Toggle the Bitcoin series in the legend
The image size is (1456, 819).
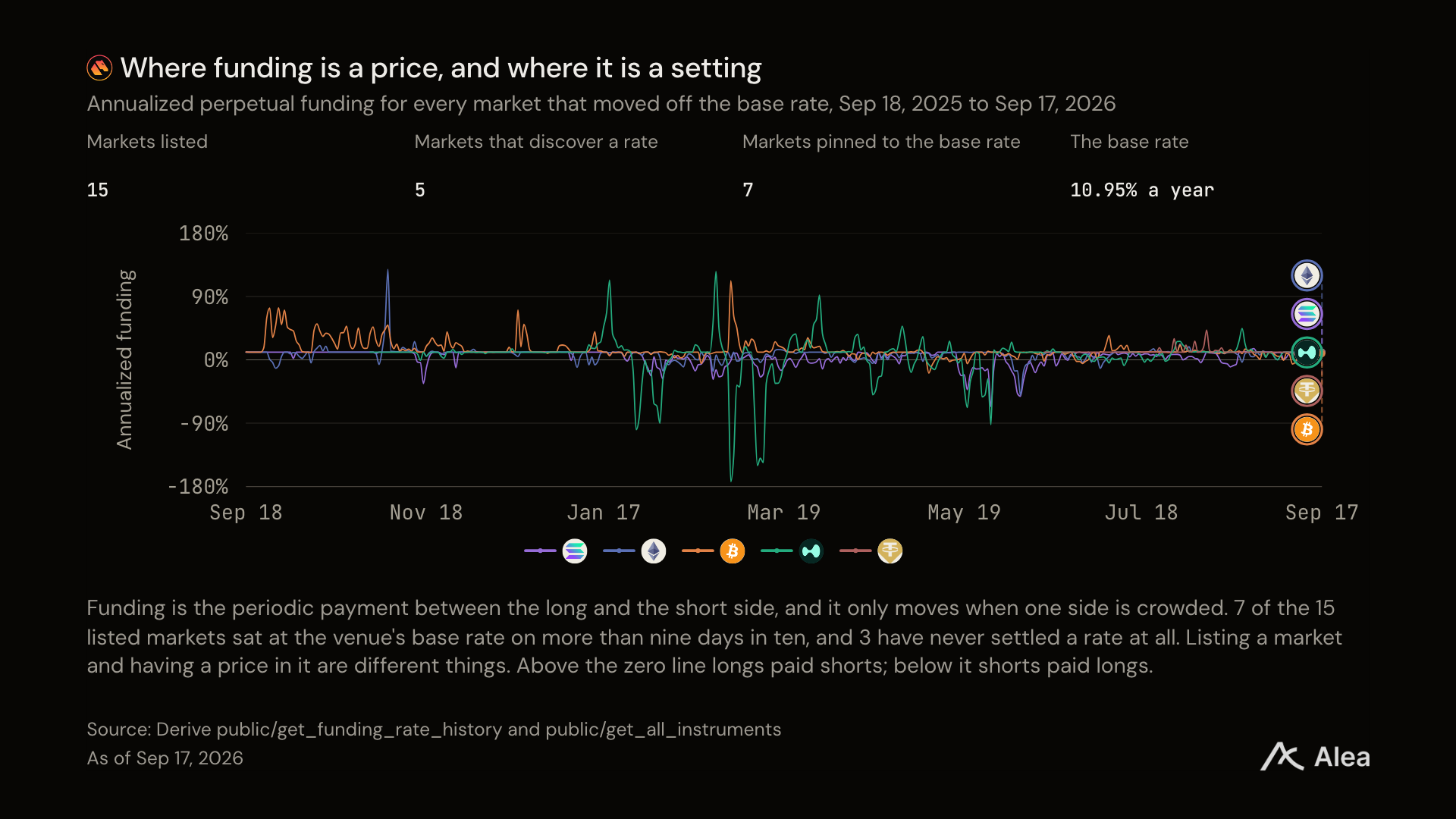point(714,551)
